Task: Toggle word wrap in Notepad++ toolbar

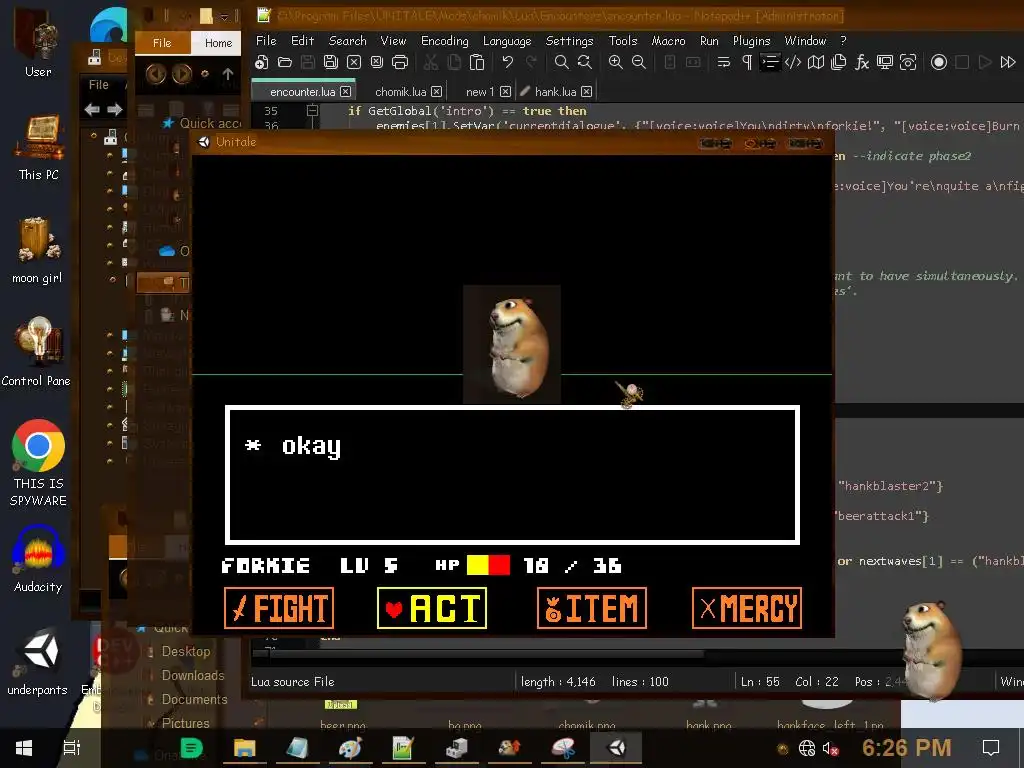Action: click(x=724, y=62)
